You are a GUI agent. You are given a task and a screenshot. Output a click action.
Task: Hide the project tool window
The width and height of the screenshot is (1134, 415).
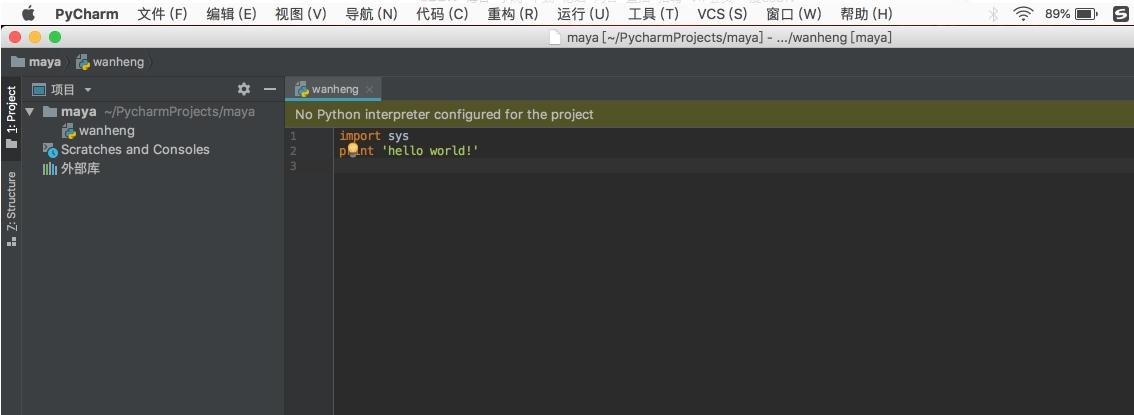[x=269, y=89]
